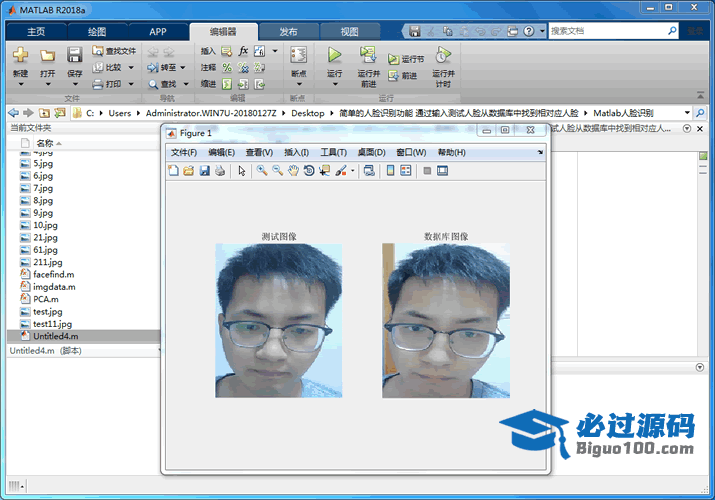Switch to the APP tab
715x500 pixels.
pyautogui.click(x=158, y=31)
